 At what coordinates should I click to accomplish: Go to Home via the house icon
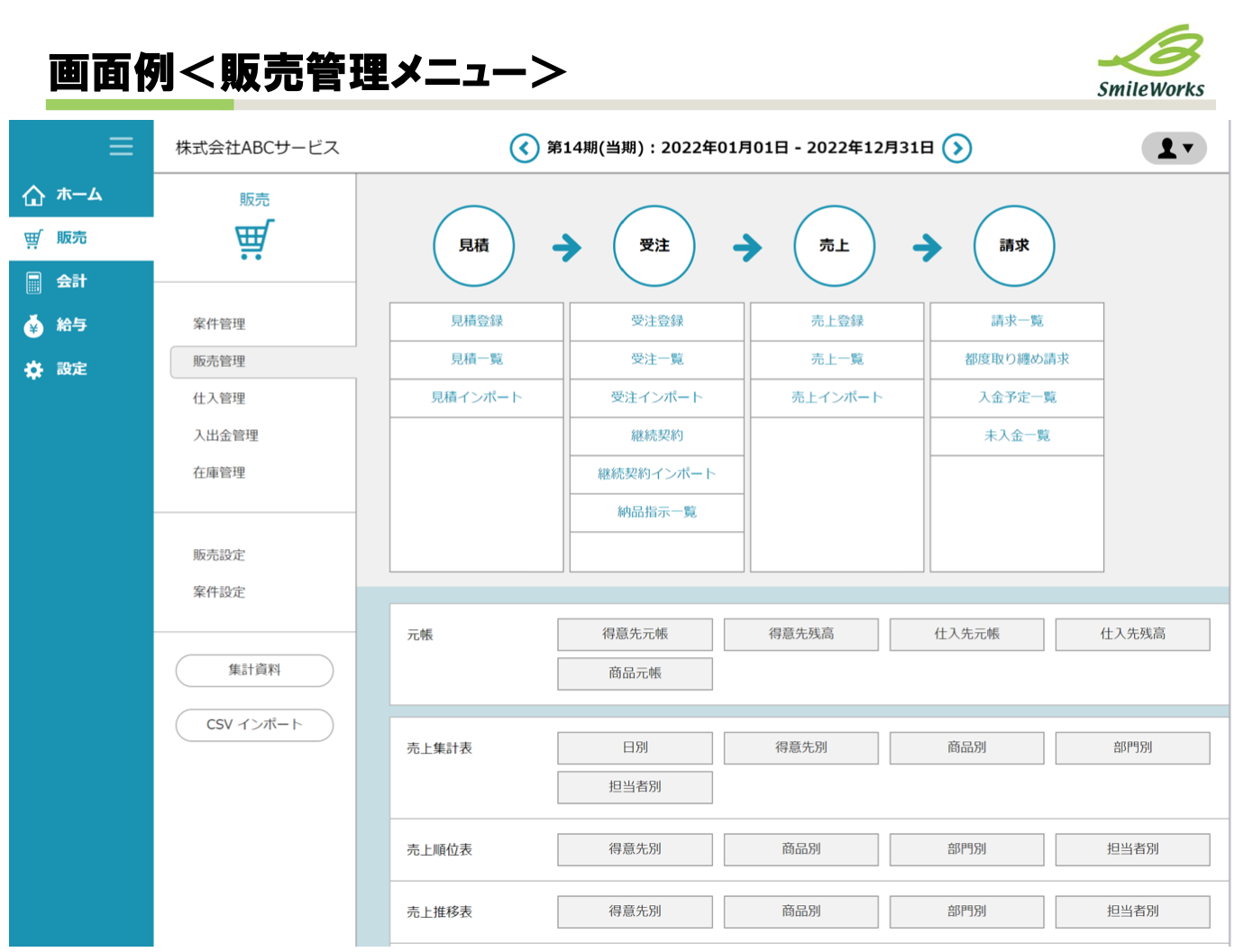coord(33,195)
